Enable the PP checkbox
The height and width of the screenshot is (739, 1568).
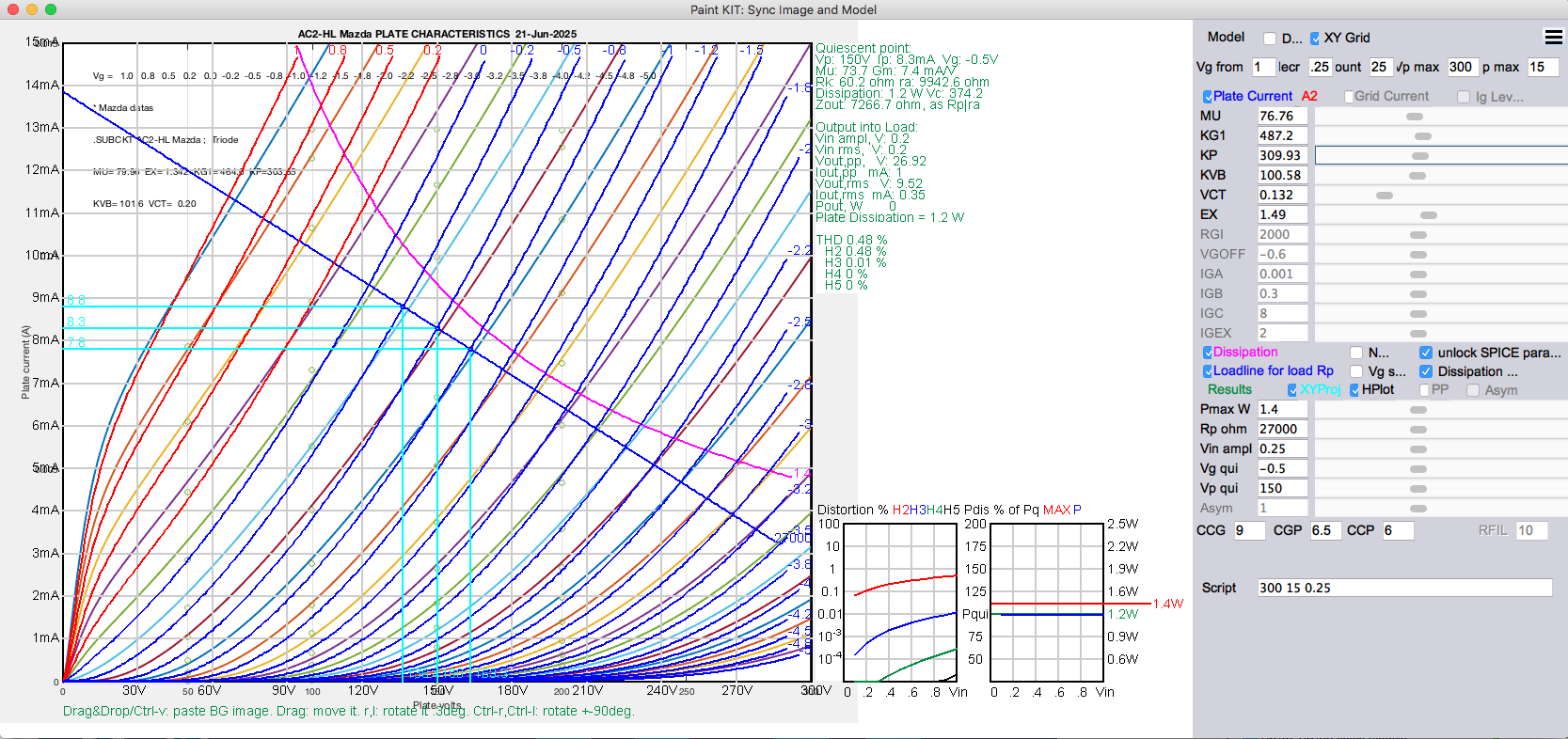(1424, 390)
